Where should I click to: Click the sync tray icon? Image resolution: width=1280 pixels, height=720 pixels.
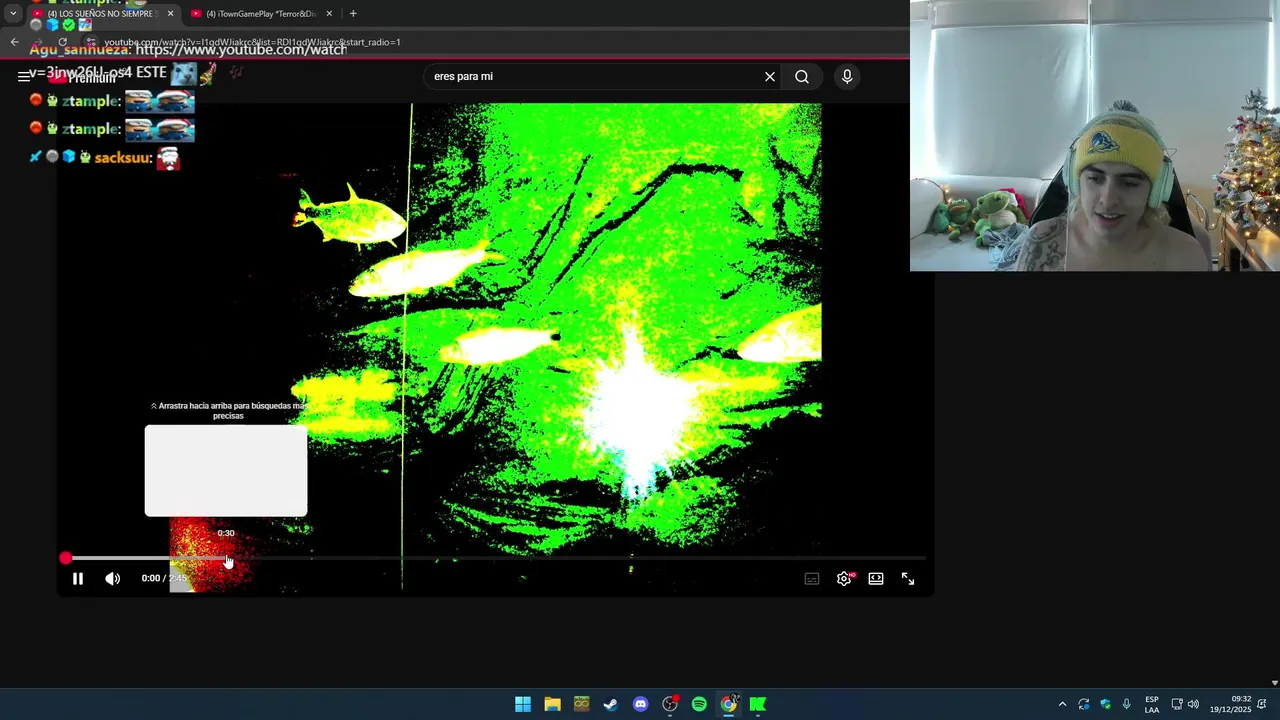click(1084, 704)
